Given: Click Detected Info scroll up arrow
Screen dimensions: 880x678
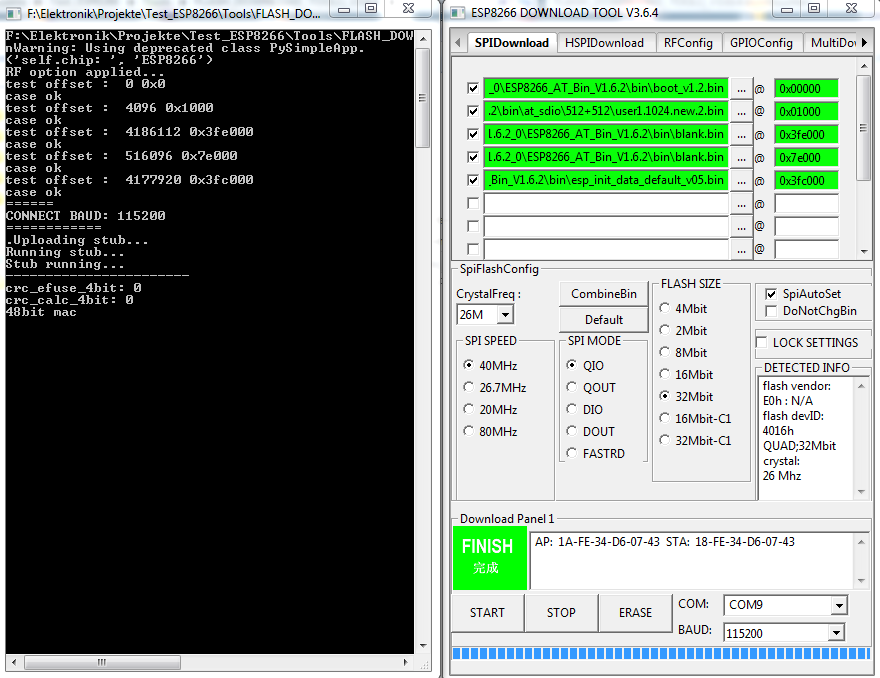Looking at the screenshot, I should [861, 386].
